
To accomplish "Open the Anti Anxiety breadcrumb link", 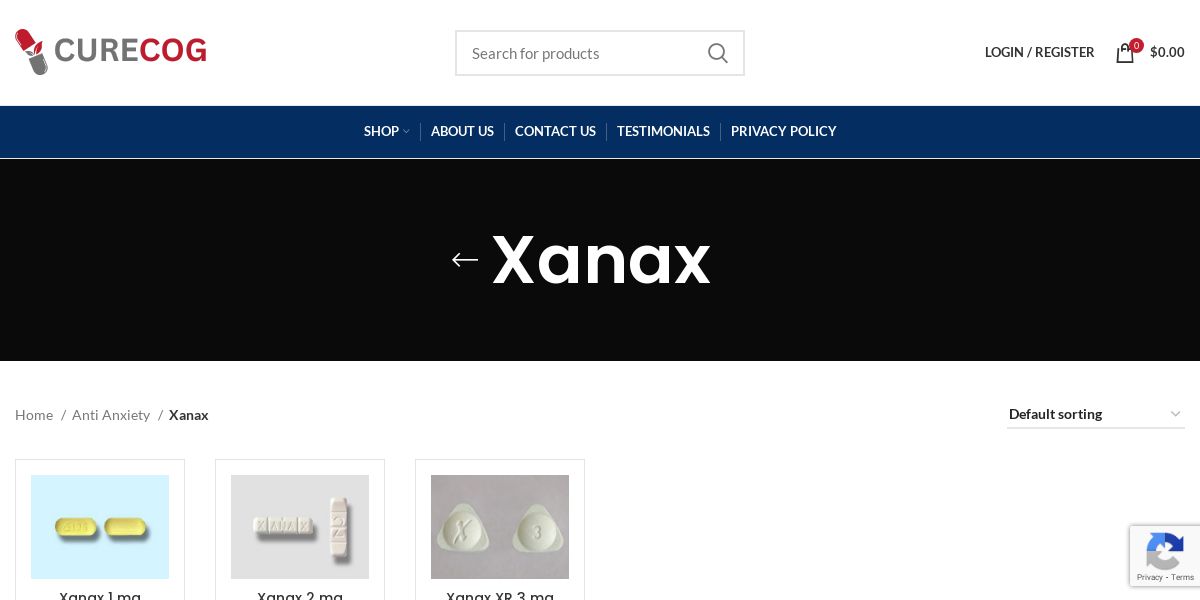I will tap(111, 415).
